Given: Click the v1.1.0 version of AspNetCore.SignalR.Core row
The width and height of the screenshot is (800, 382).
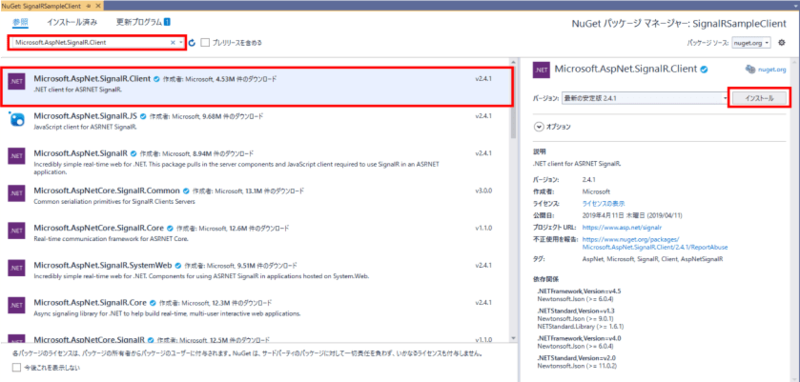Looking at the screenshot, I should [x=484, y=228].
